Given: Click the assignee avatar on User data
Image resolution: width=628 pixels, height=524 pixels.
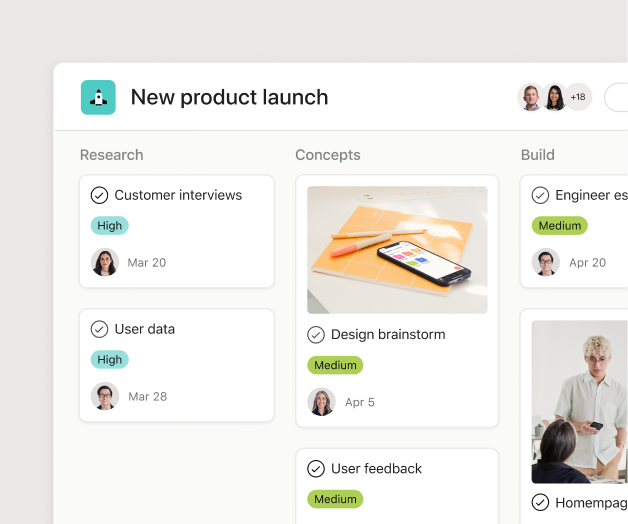Looking at the screenshot, I should pos(105,396).
